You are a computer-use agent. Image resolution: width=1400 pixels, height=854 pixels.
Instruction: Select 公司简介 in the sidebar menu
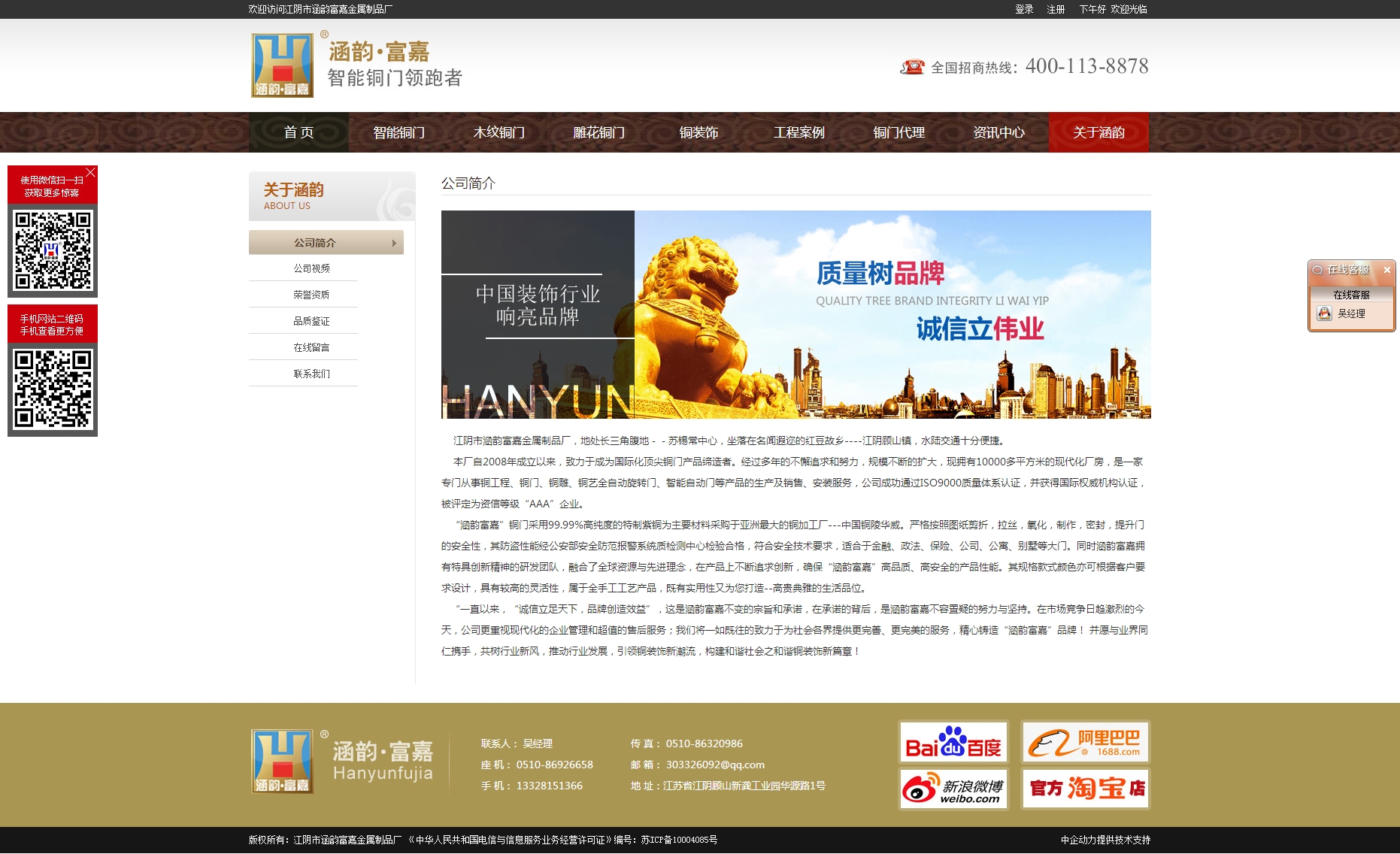click(x=326, y=242)
